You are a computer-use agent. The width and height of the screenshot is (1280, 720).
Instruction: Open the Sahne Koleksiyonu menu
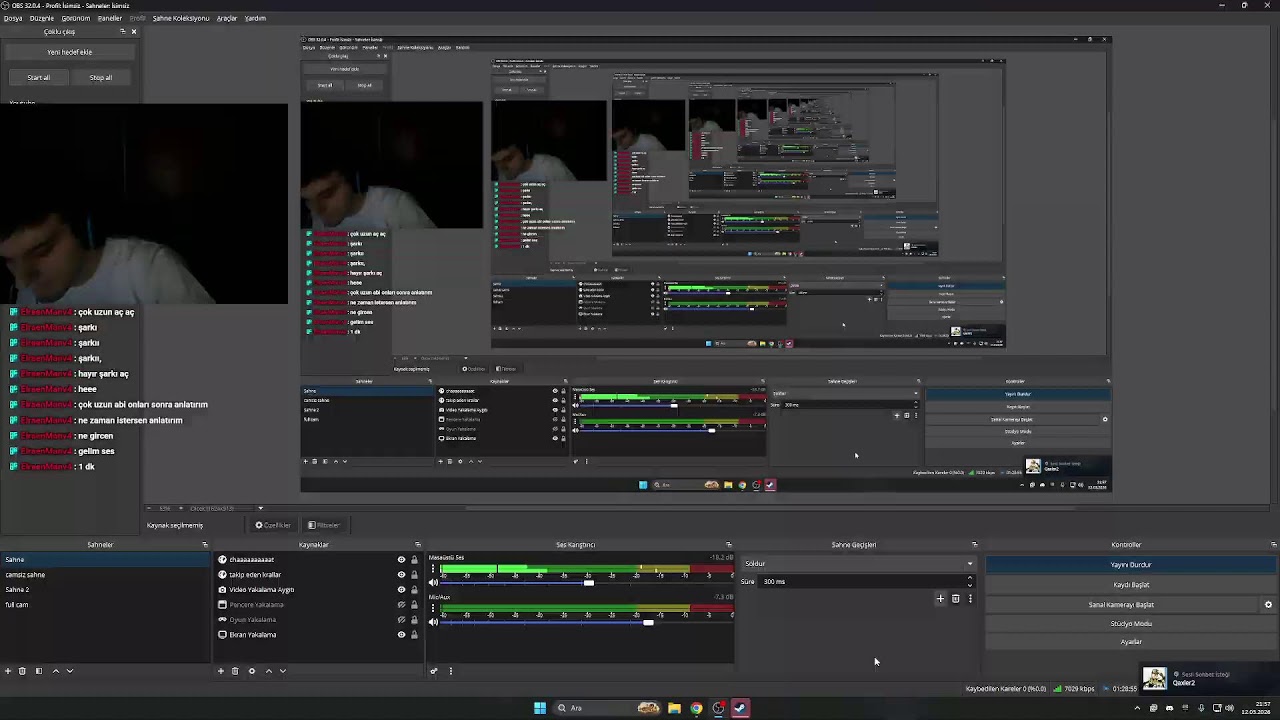181,18
